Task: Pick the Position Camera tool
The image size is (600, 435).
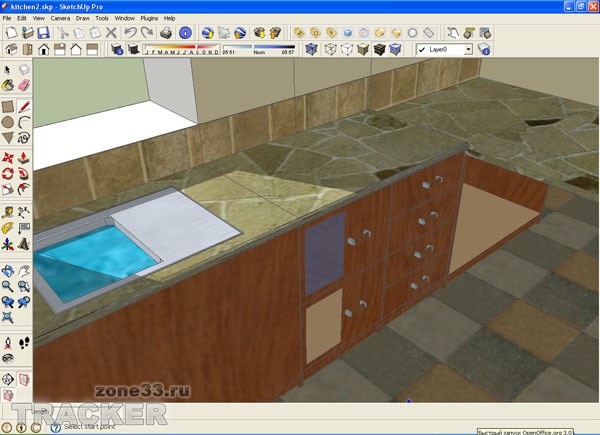Action: point(8,343)
